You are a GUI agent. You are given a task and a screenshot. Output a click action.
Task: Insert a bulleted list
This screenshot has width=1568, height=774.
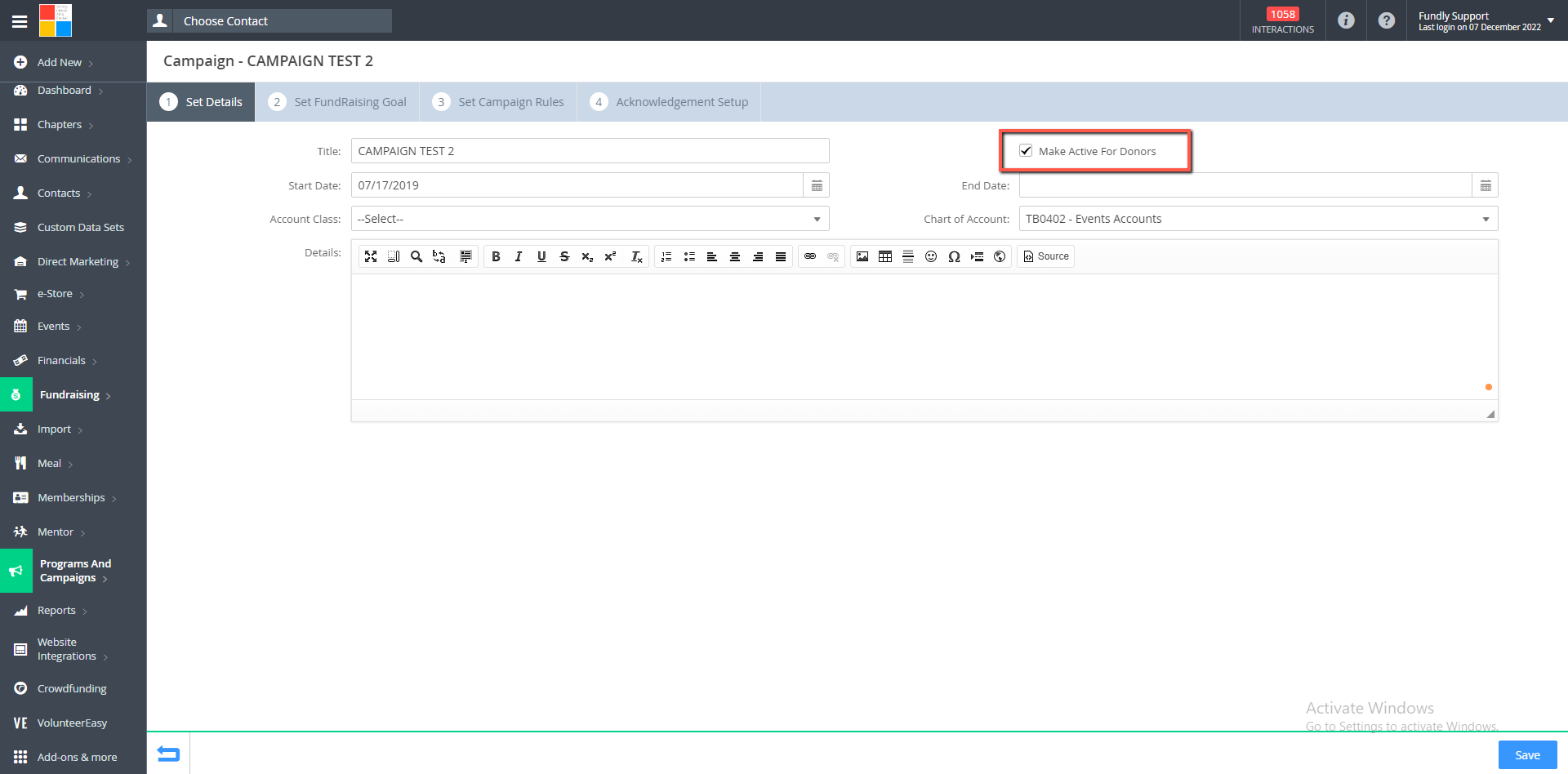[x=689, y=256]
